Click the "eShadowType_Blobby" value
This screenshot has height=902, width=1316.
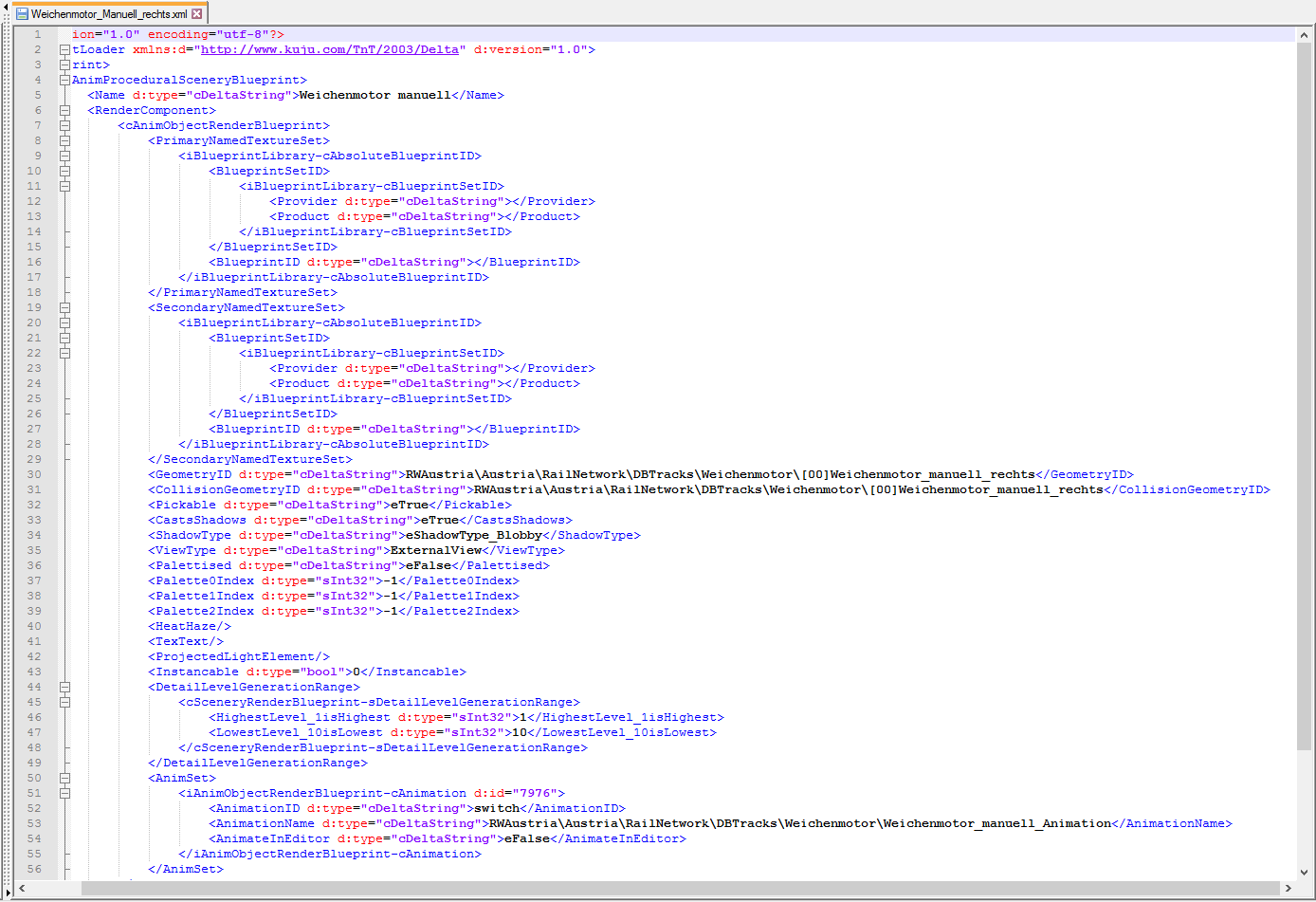click(474, 535)
